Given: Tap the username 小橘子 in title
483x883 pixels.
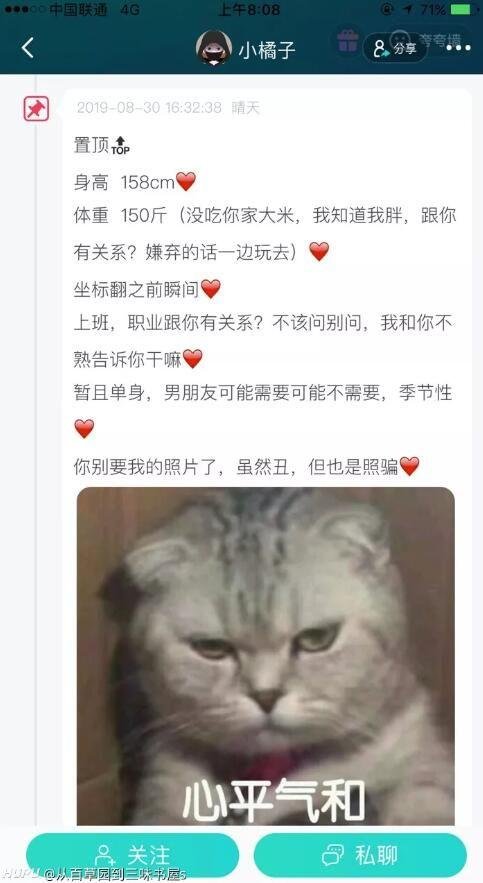Looking at the screenshot, I should [x=267, y=49].
